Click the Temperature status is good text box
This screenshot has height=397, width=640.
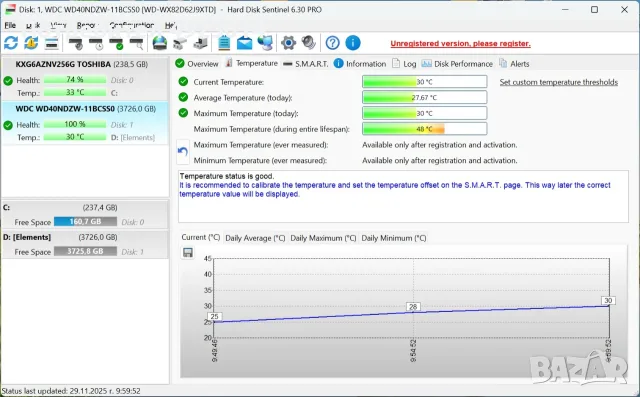click(x=403, y=197)
